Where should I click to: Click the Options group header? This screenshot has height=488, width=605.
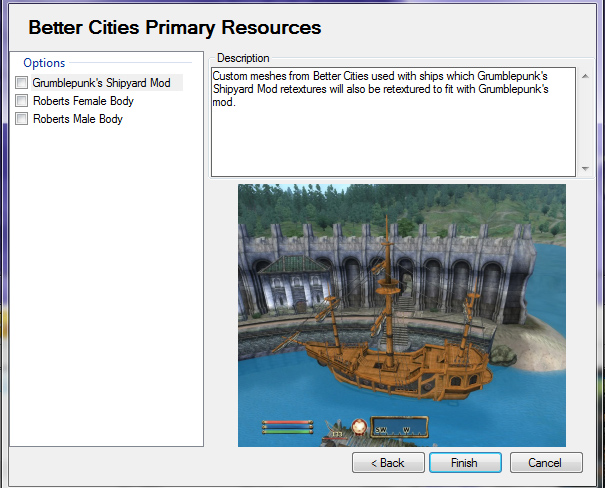tap(44, 63)
